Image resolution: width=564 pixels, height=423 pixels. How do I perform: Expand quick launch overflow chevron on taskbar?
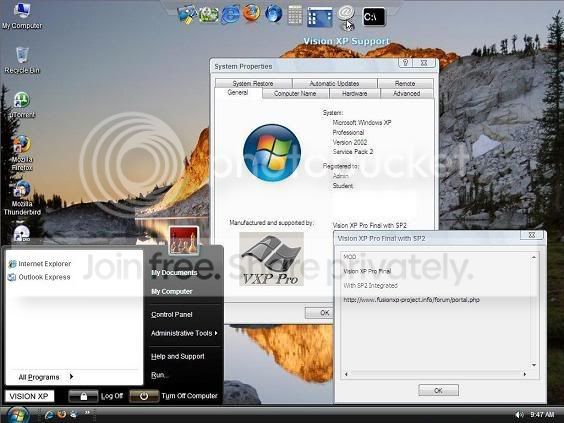[x=87, y=413]
